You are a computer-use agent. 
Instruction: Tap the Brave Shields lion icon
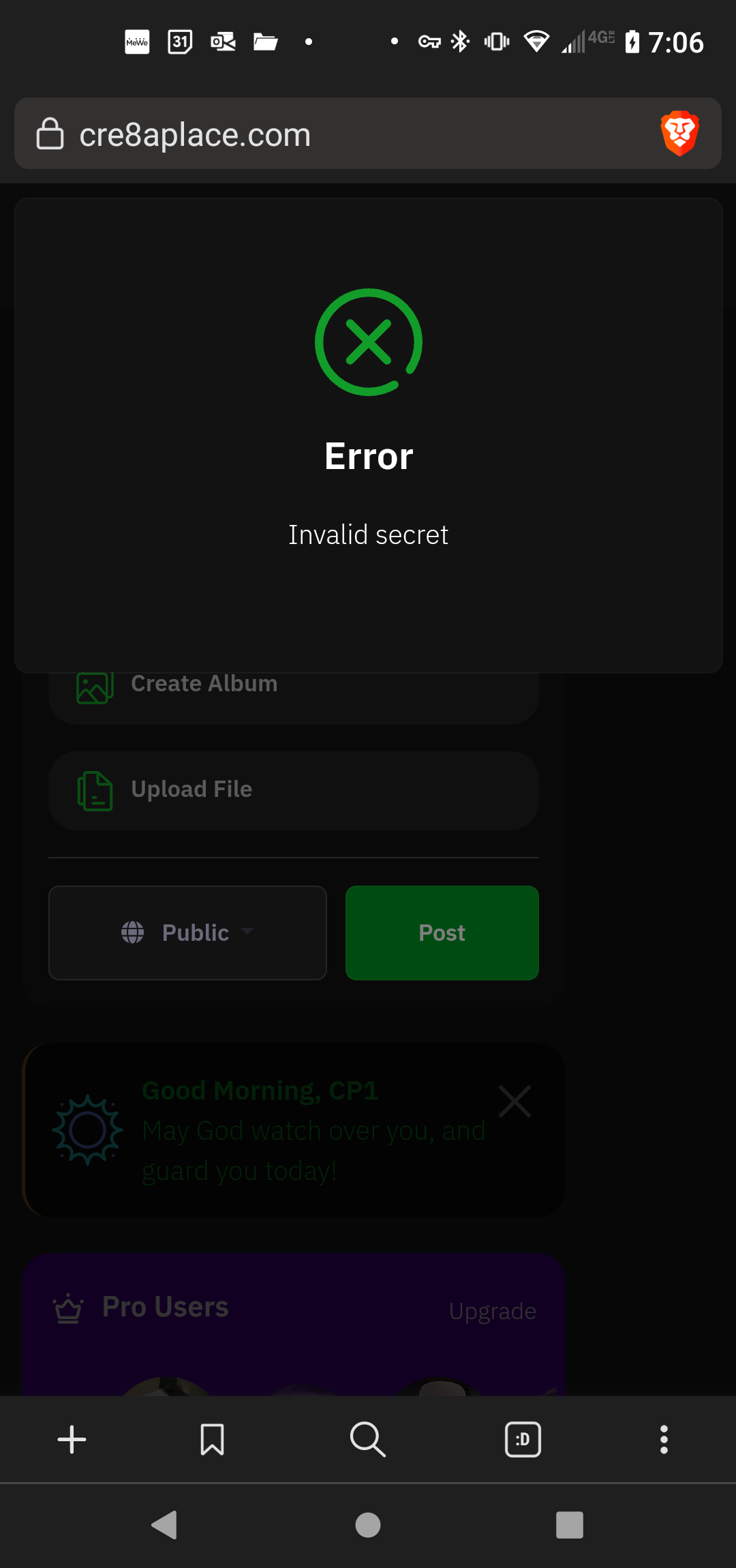click(x=679, y=133)
